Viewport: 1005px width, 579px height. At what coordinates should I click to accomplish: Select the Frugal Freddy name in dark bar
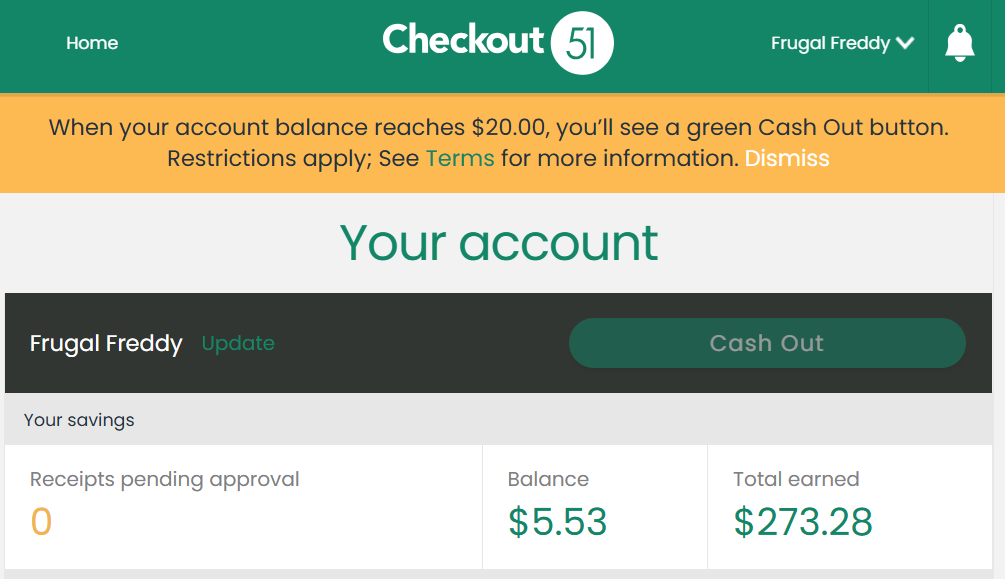[x=106, y=344]
